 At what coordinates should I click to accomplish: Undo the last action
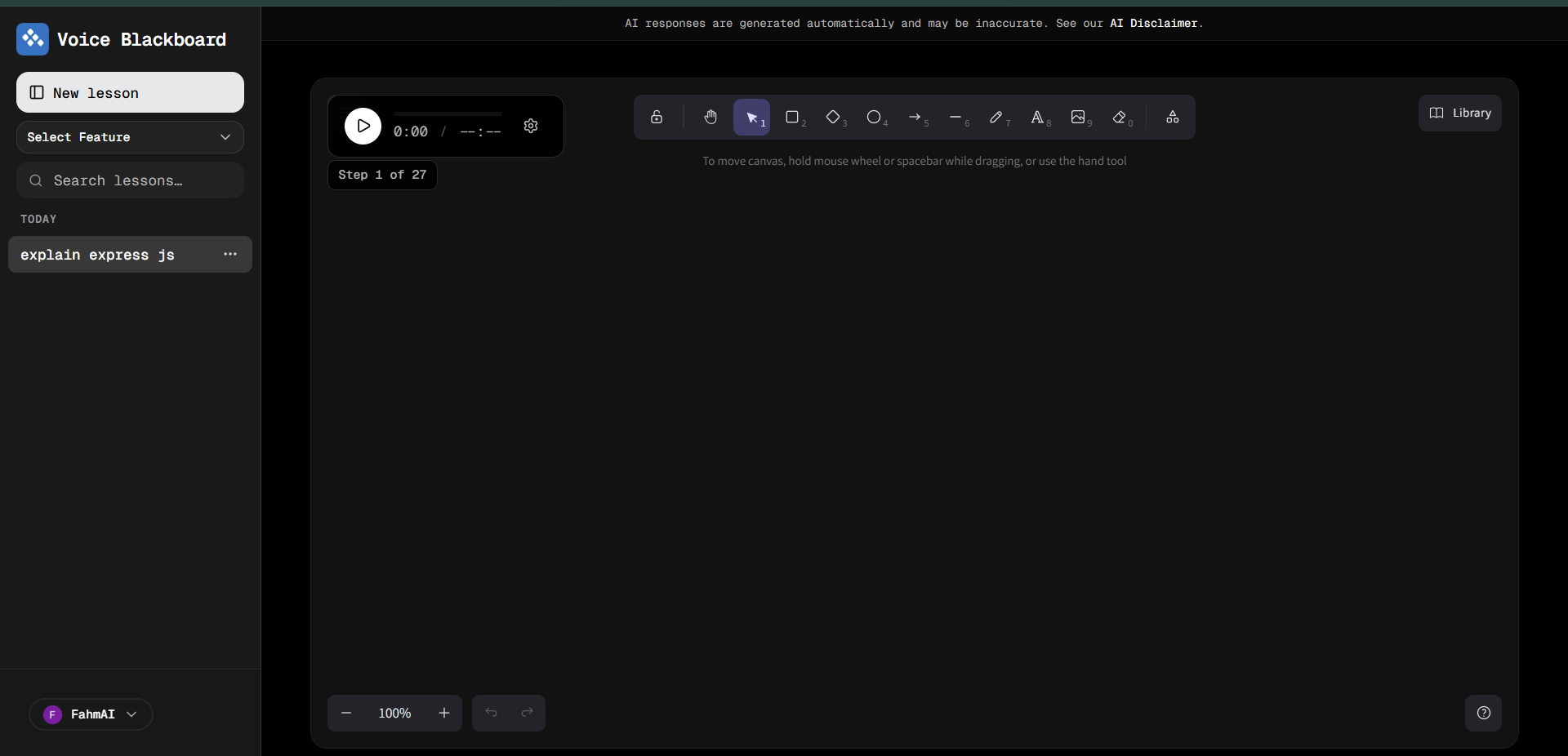coord(491,713)
